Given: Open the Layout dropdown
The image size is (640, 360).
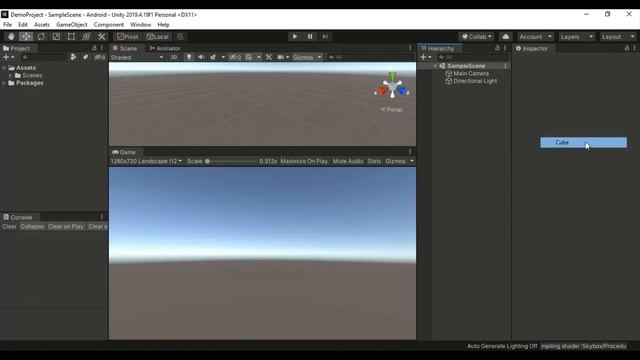Looking at the screenshot, I should [618, 37].
